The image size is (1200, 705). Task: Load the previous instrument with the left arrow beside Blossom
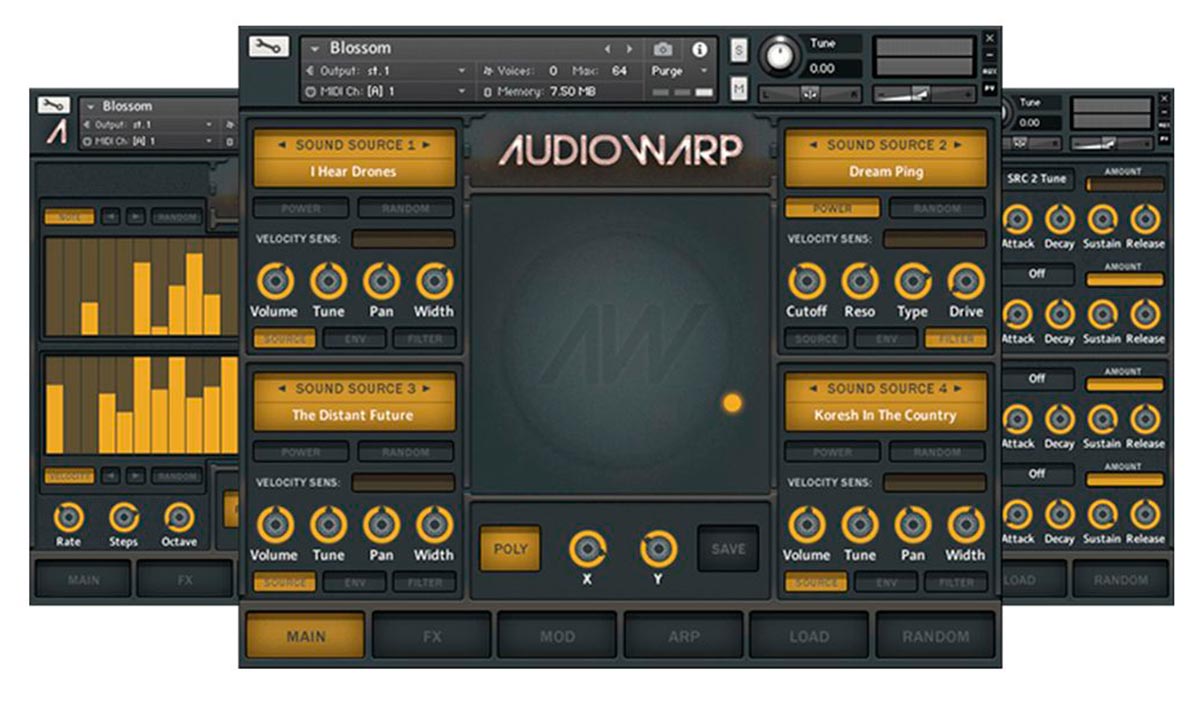606,48
